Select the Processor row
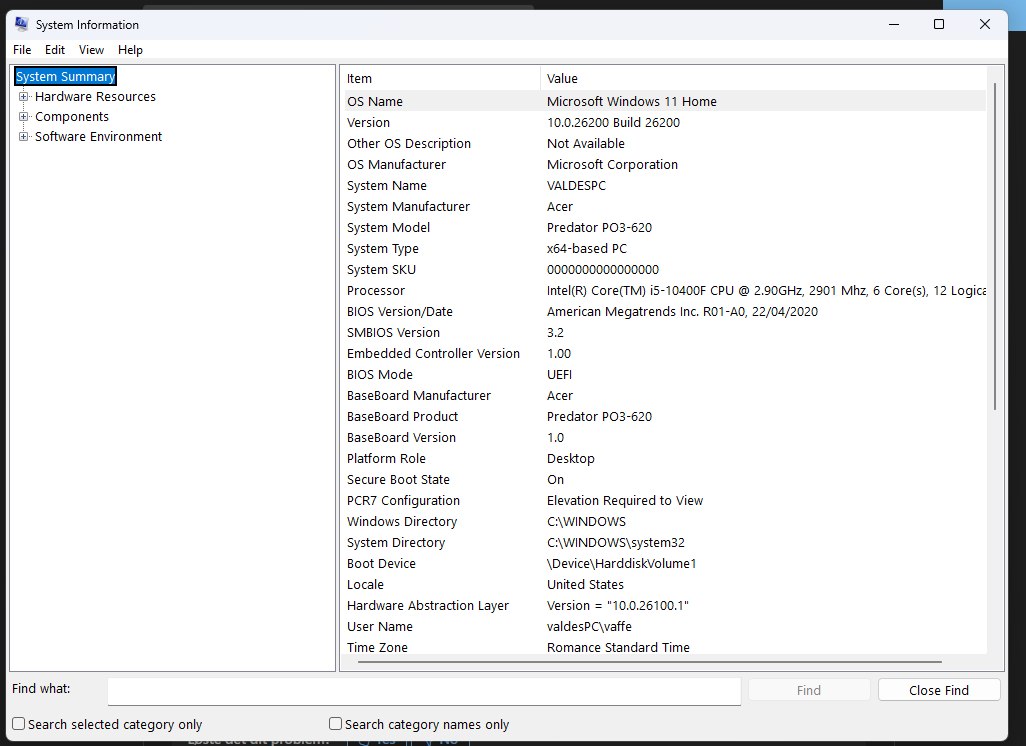 coord(665,291)
